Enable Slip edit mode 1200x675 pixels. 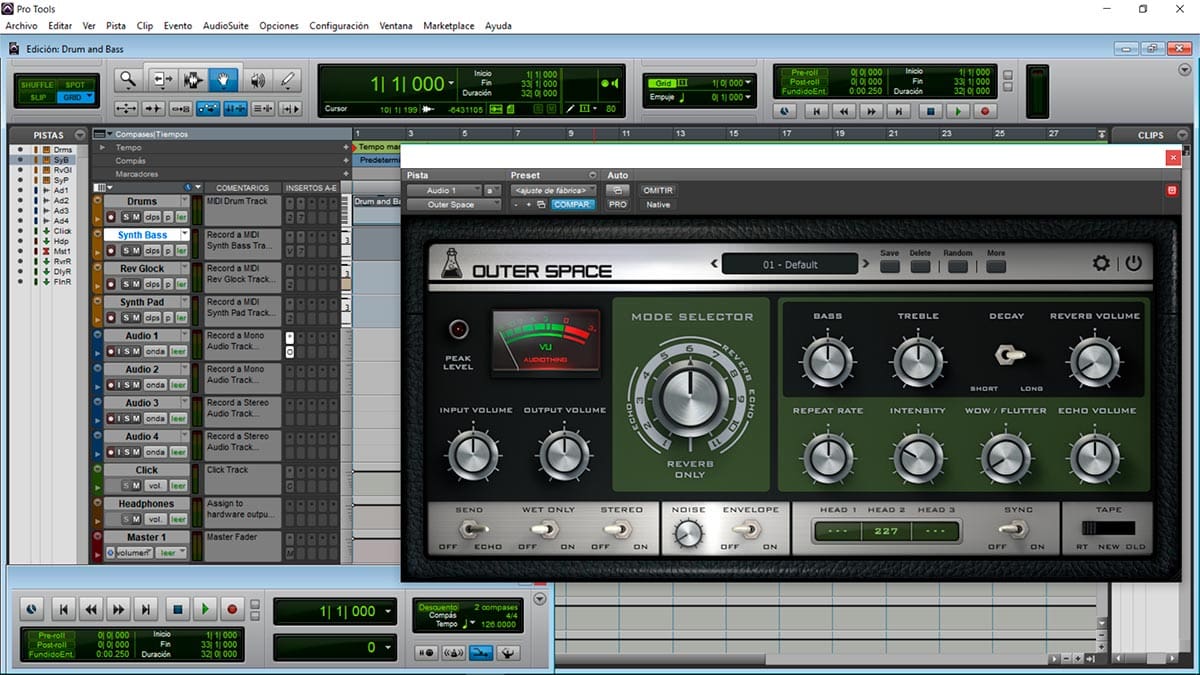click(x=38, y=97)
